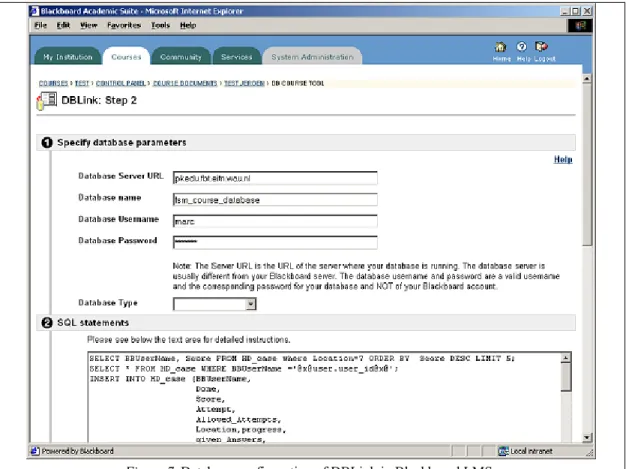Switch to the Community tab
The image size is (626, 469).
click(x=181, y=57)
